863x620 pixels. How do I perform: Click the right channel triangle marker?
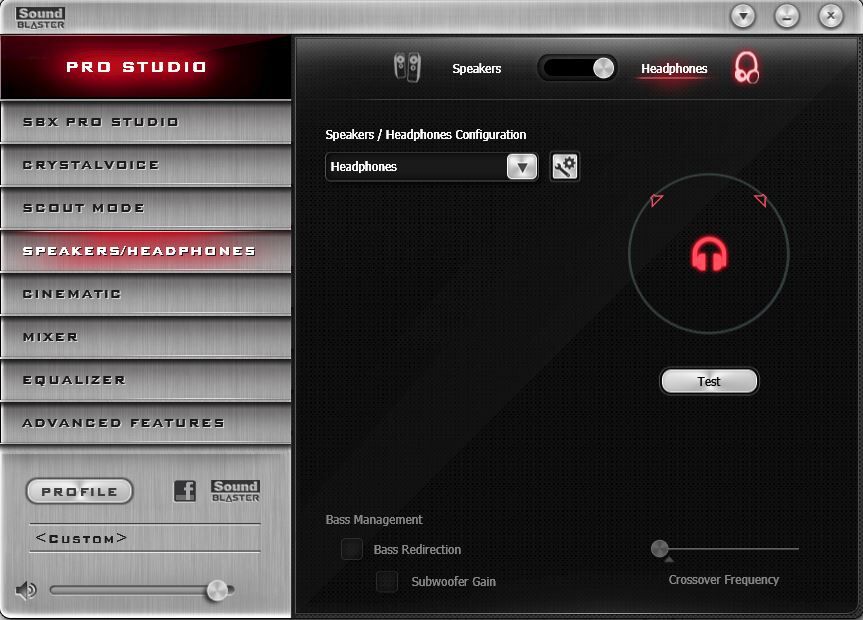pos(761,199)
